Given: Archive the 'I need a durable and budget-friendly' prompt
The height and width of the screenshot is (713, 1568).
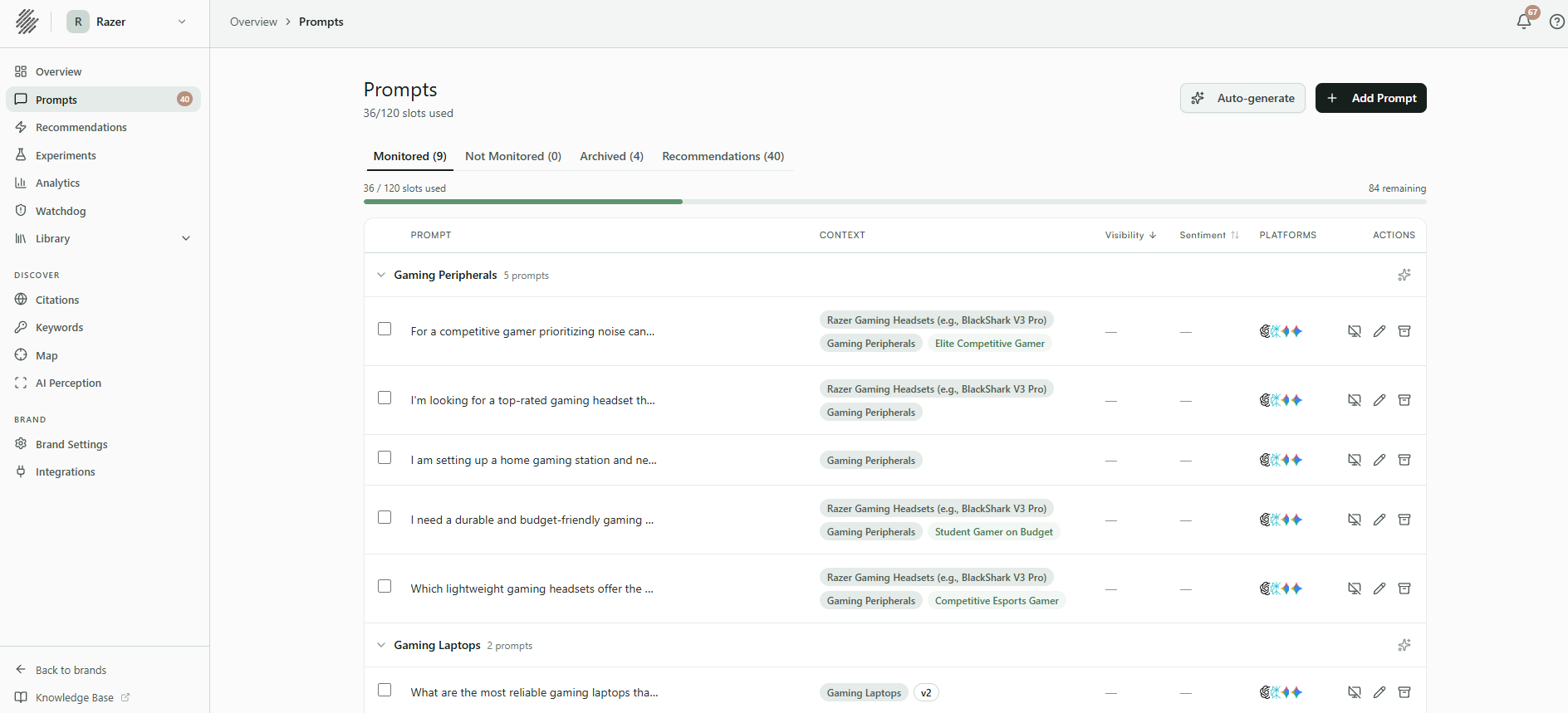Looking at the screenshot, I should coord(1404,520).
